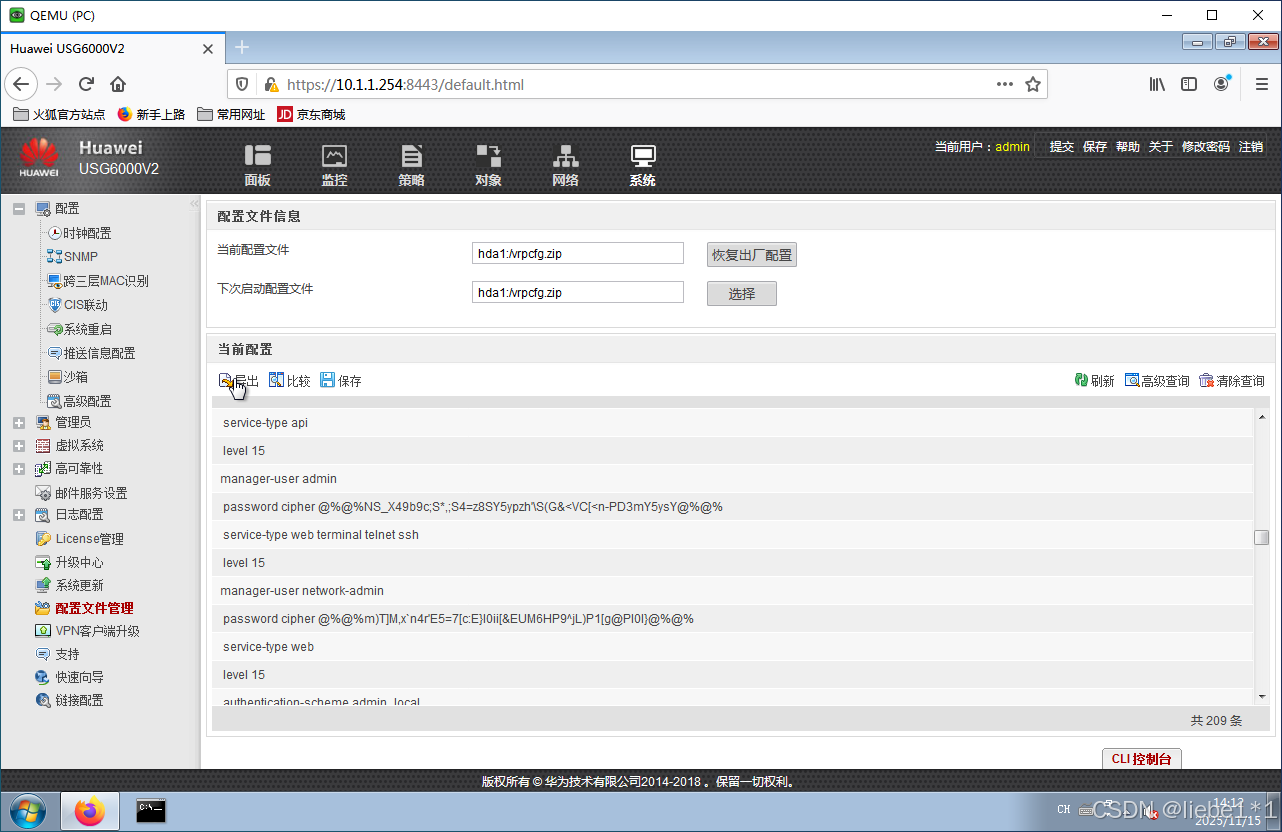This screenshot has height=832, width=1282.
Task: Reload the page with the browser refresh icon
Action: (87, 84)
